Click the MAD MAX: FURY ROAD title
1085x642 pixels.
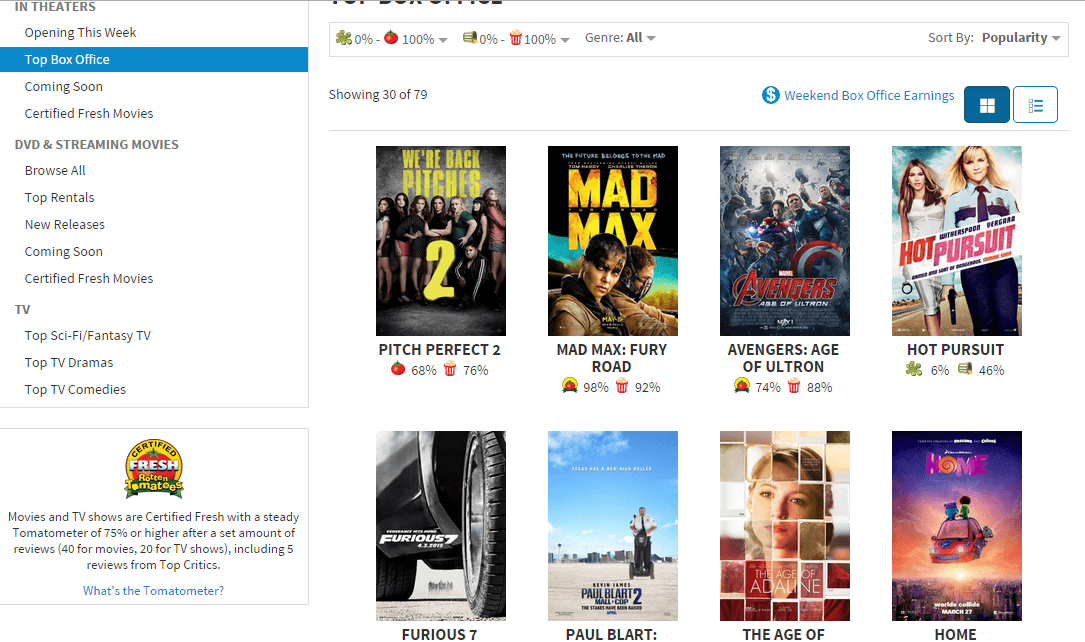click(x=612, y=358)
